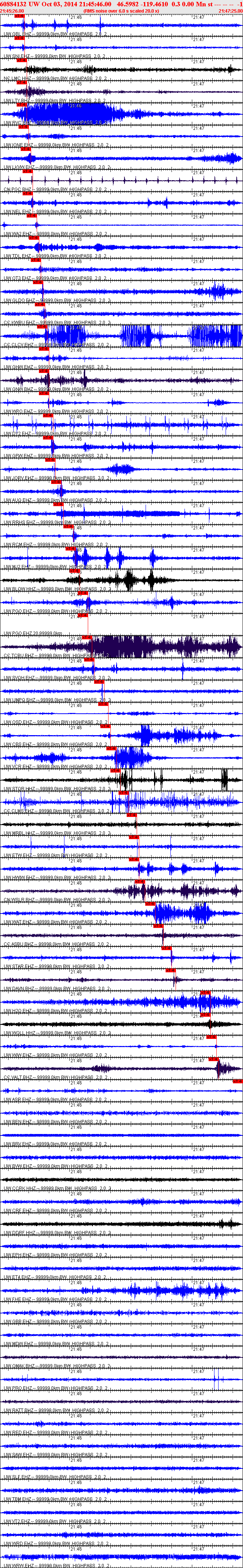Click the UW CRF EHZ station label
Image resolution: width=243 pixels, height=1568 pixels.
tap(55, 1211)
